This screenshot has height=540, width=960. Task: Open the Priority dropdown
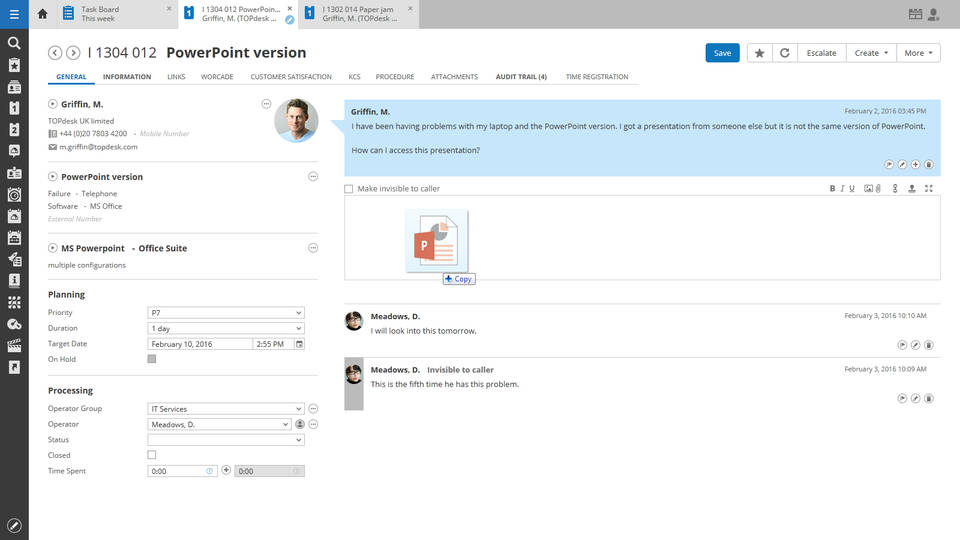226,313
